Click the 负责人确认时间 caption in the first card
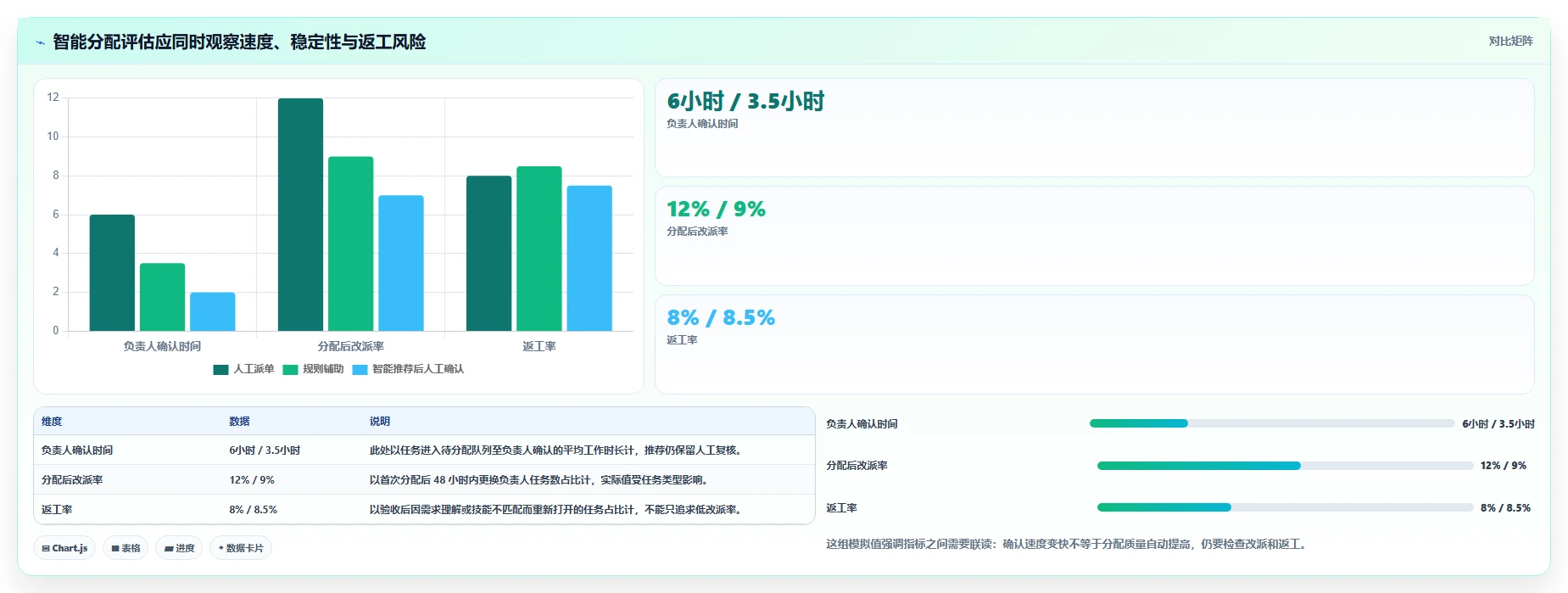The image size is (1568, 593). [702, 124]
